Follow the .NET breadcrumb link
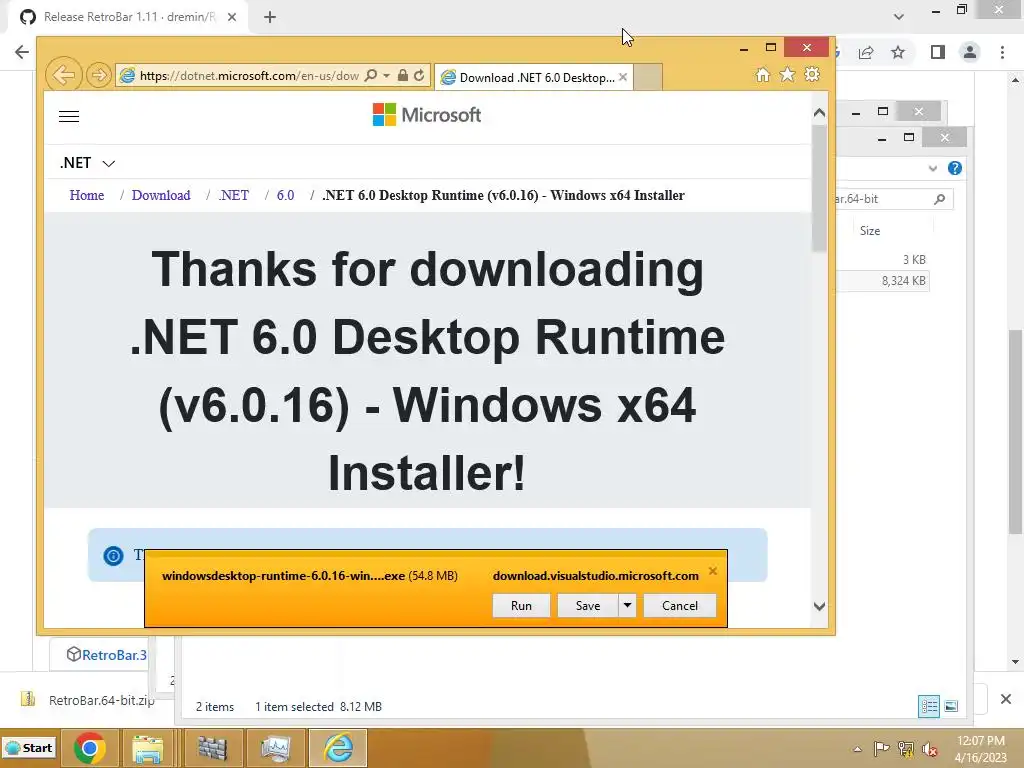The image size is (1024, 768). [x=234, y=195]
